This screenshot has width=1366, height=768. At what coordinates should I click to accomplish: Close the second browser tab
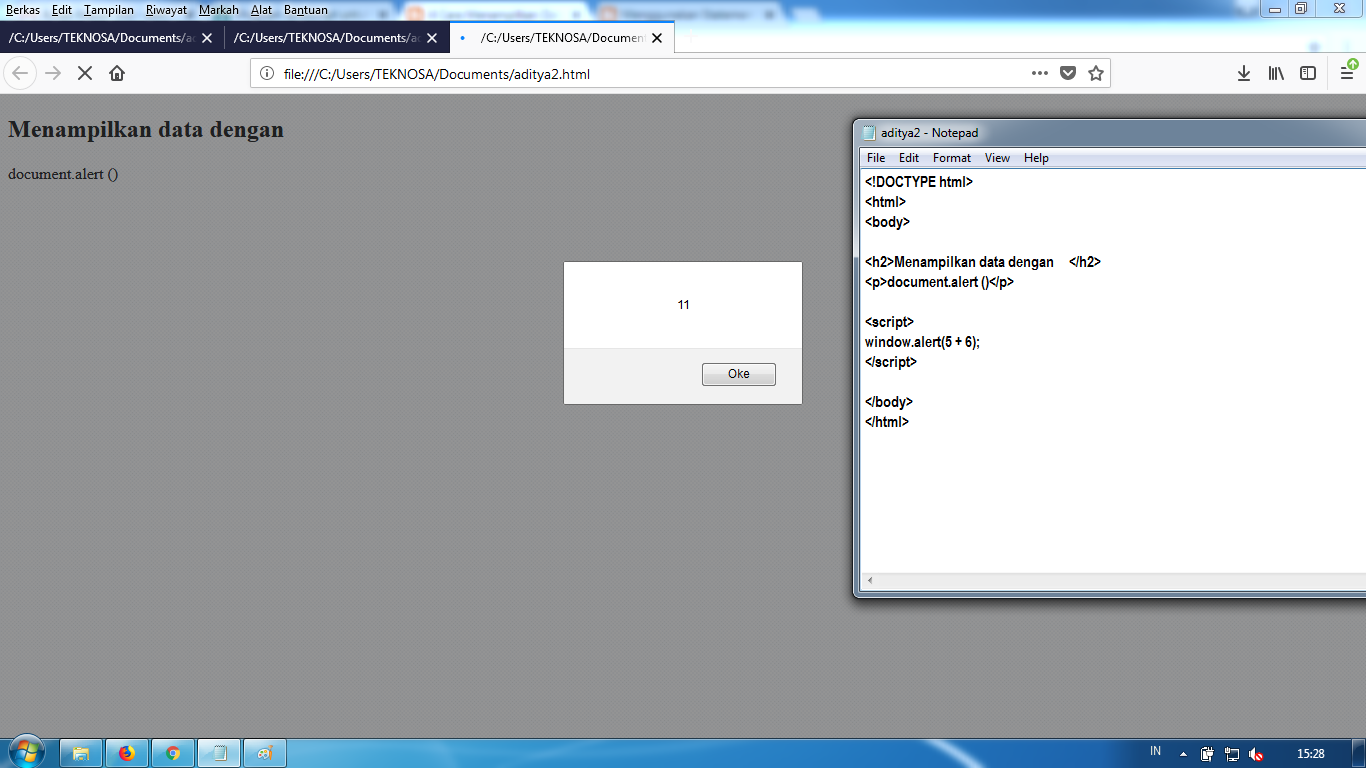[433, 38]
